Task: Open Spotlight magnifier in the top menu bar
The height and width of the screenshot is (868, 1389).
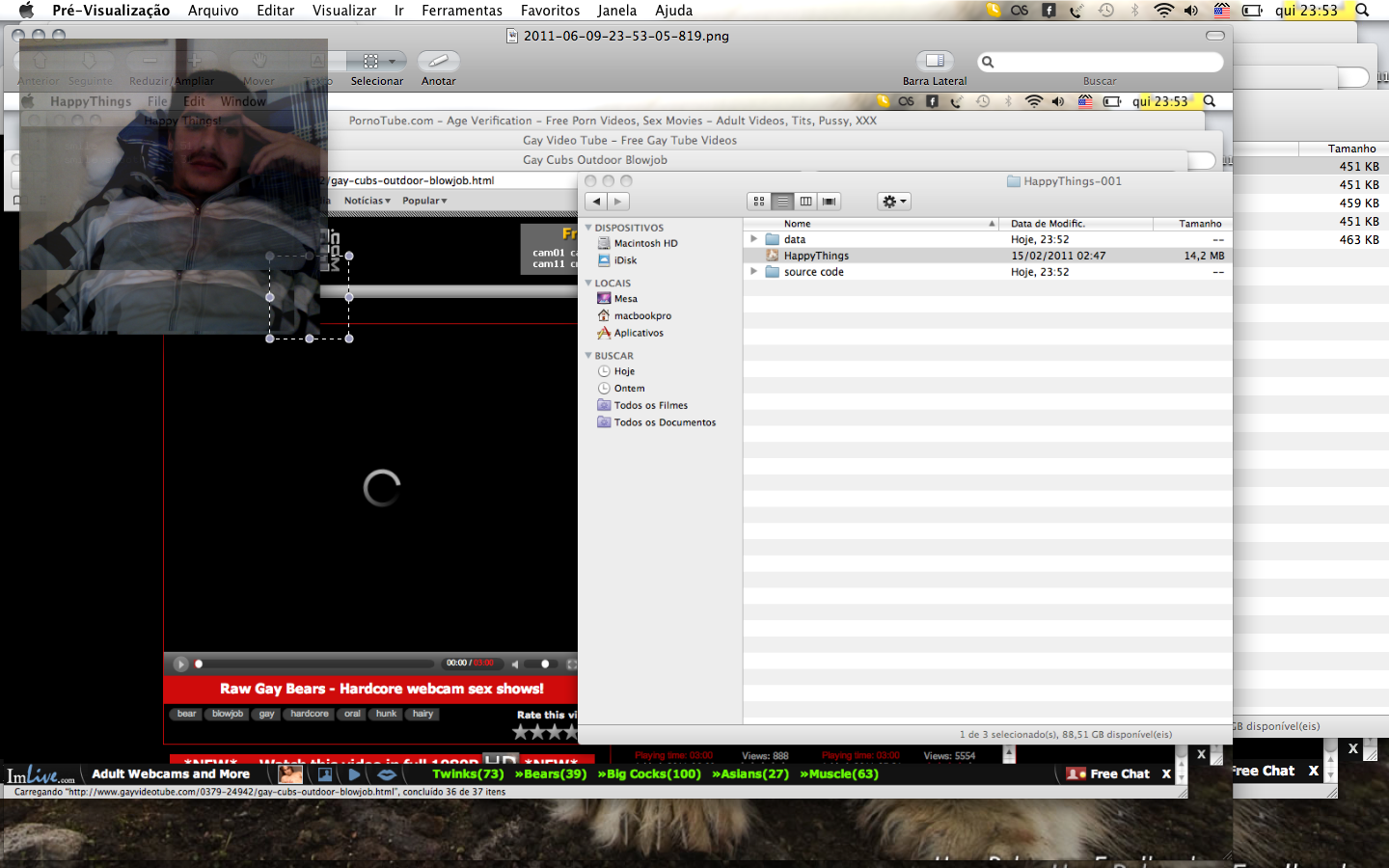Action: [x=1362, y=11]
